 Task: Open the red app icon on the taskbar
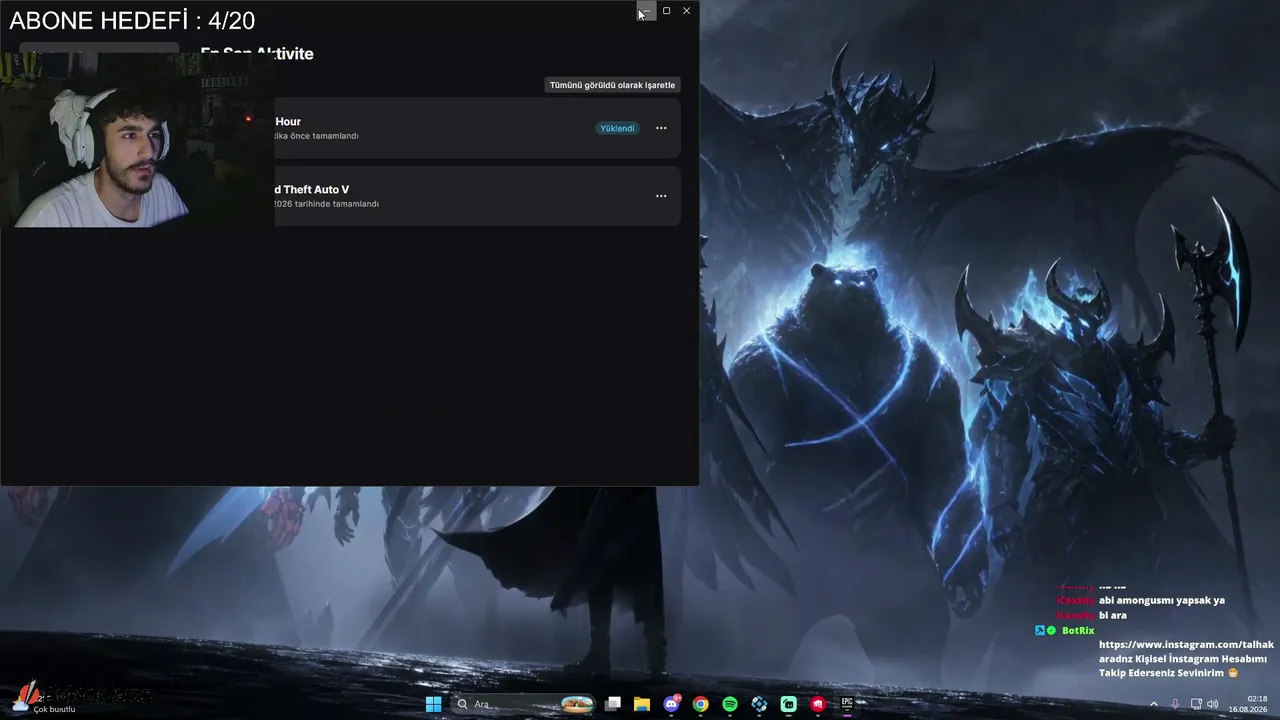click(818, 704)
